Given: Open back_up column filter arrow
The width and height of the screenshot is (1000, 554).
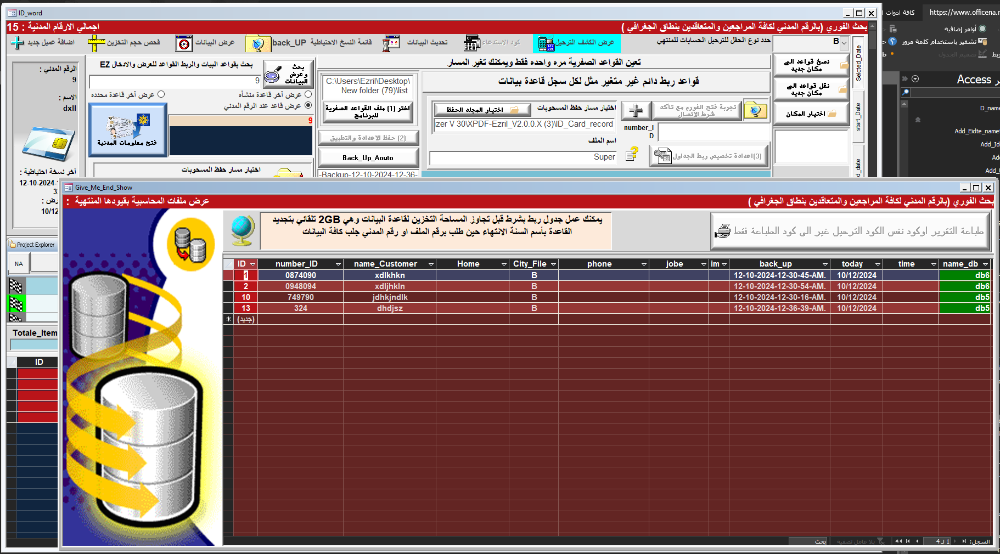Looking at the screenshot, I should pos(825,264).
